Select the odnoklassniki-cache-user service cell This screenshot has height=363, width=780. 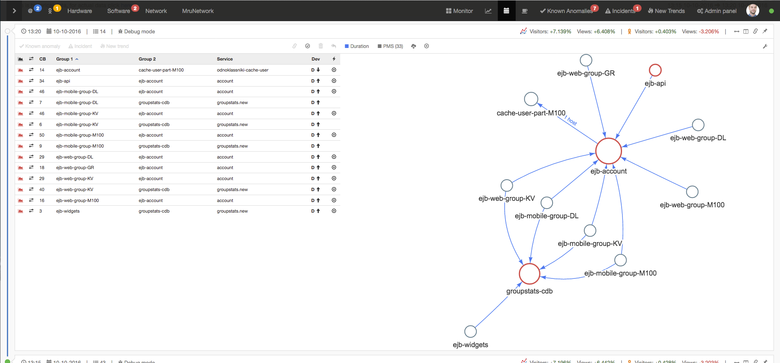point(243,70)
